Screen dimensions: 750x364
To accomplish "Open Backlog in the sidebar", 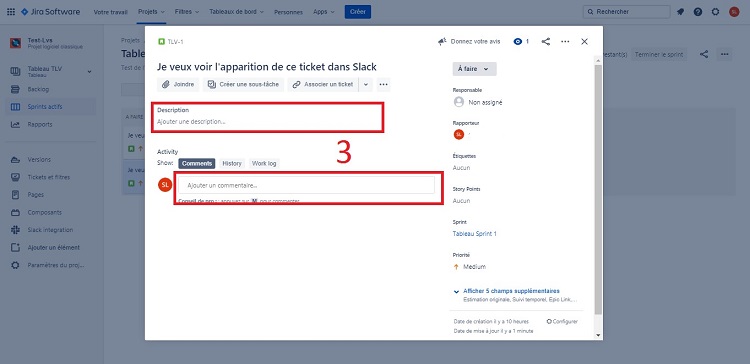I will point(51,89).
